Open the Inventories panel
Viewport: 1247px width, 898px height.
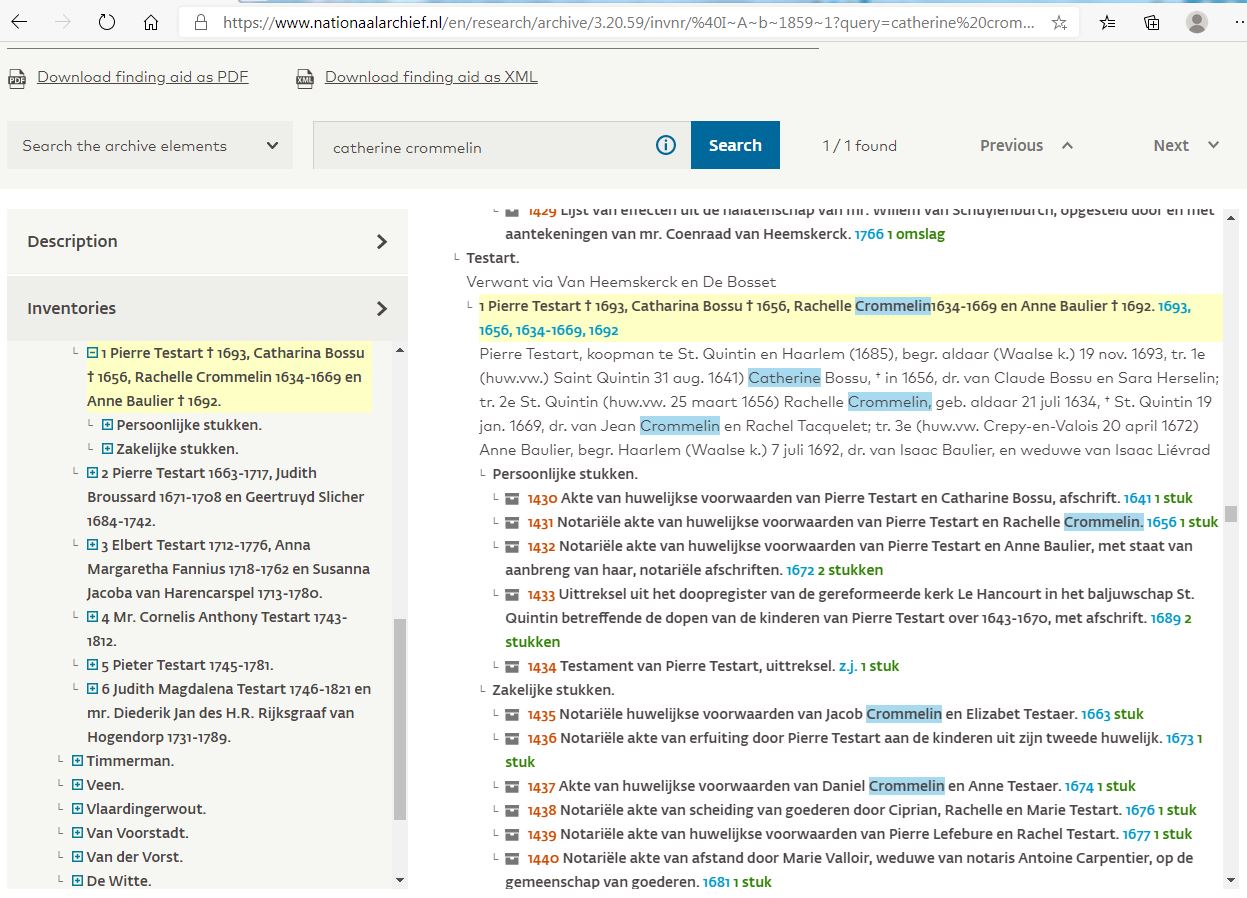[207, 308]
